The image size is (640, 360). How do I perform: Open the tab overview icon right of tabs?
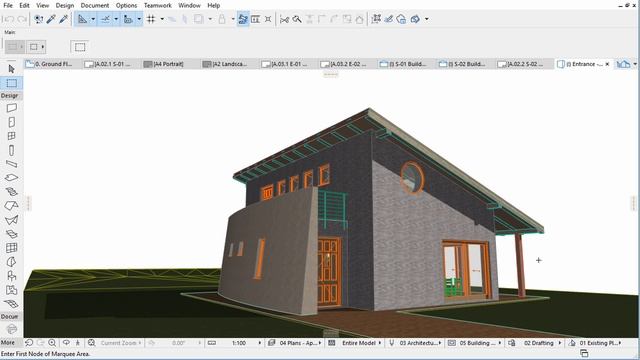tap(623, 64)
